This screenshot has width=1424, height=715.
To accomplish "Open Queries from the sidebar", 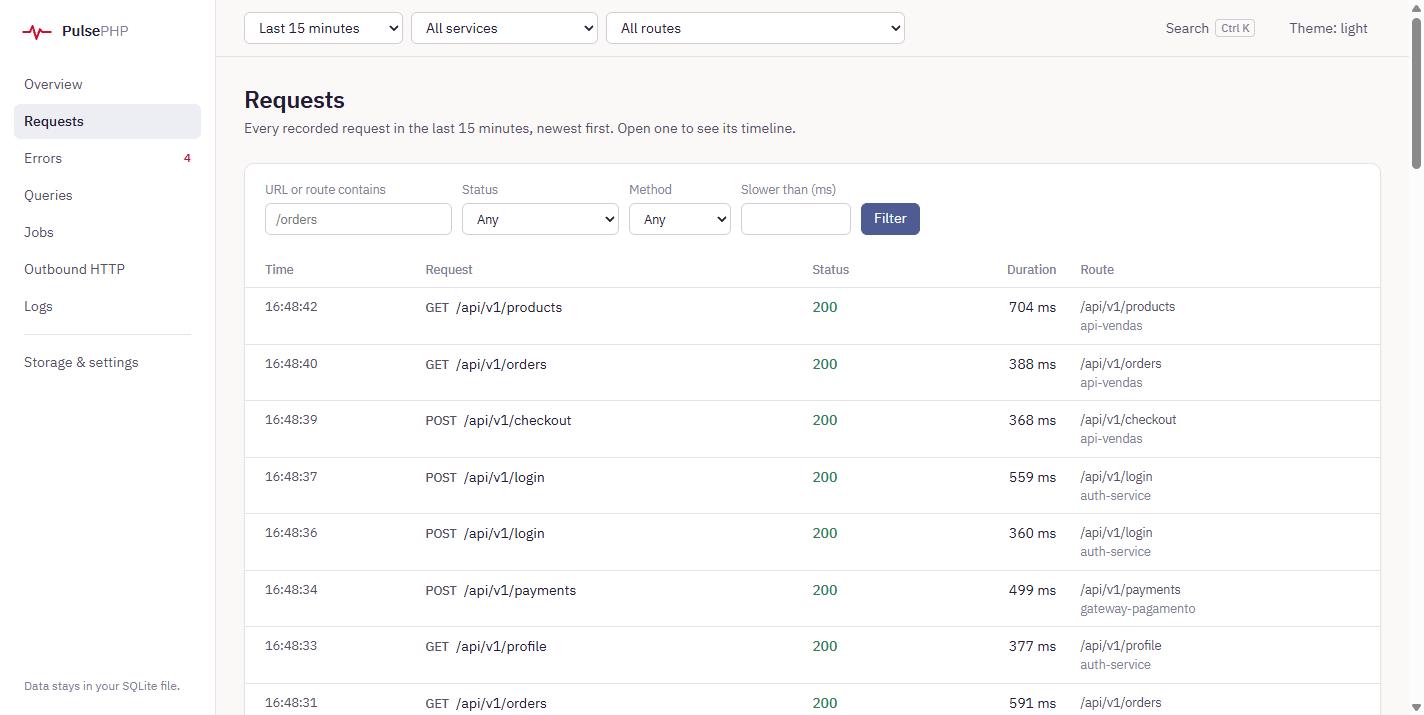I will tap(107, 195).
